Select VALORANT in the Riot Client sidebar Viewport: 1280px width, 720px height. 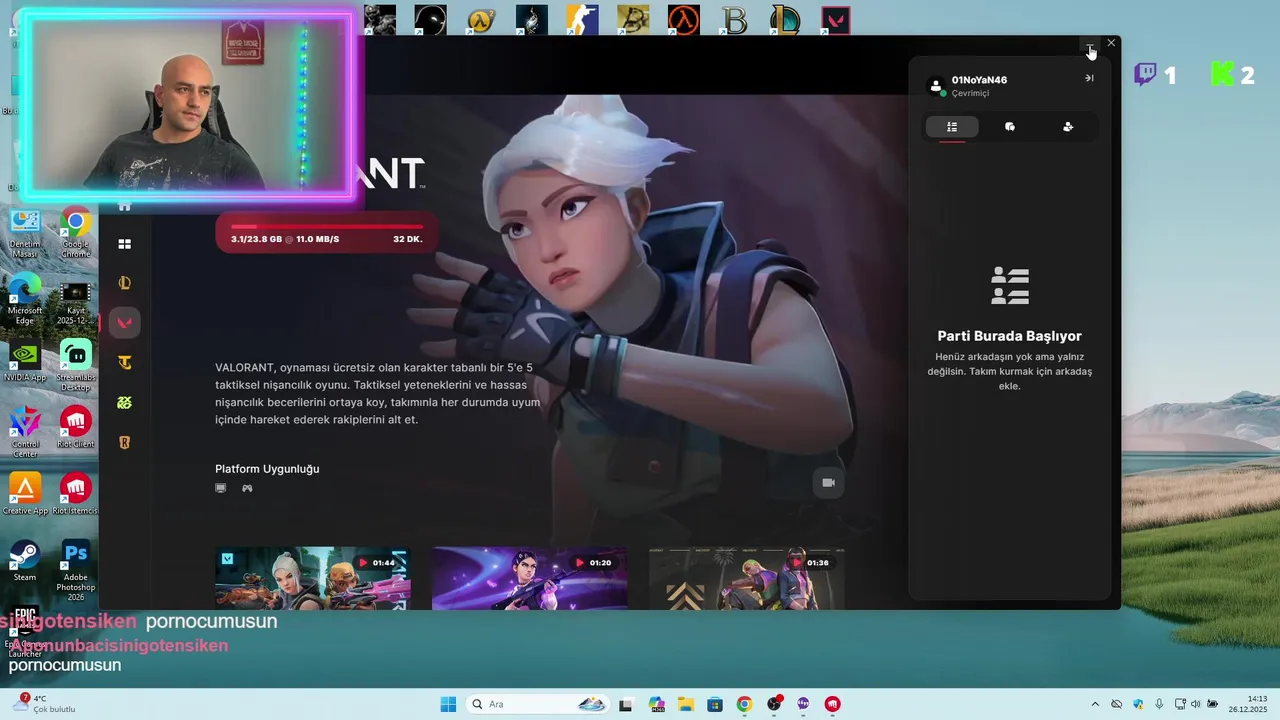(125, 322)
